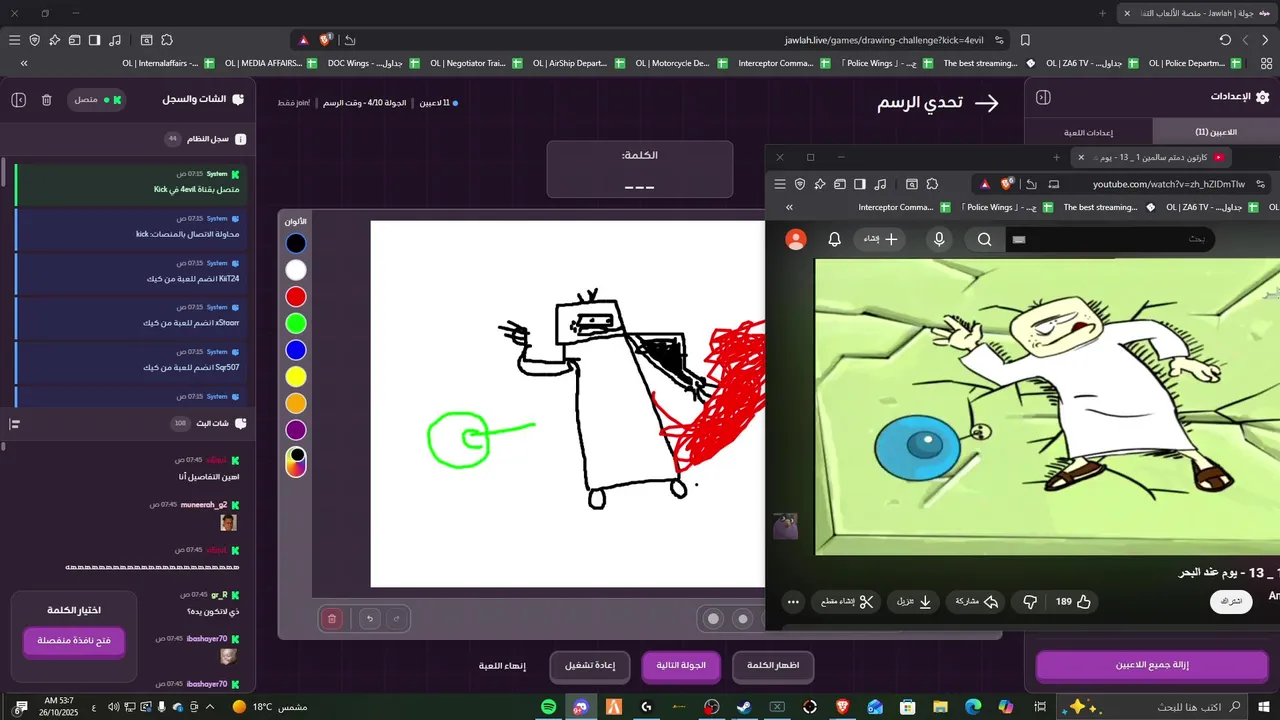1280x720 pixels.
Task: Click YouTube اشتراك subscribe button
Action: (1232, 601)
